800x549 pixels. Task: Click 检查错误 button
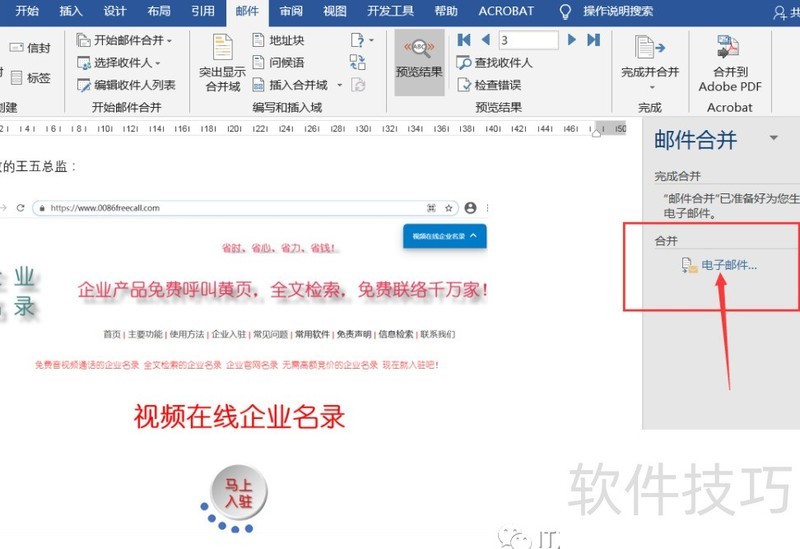489,85
